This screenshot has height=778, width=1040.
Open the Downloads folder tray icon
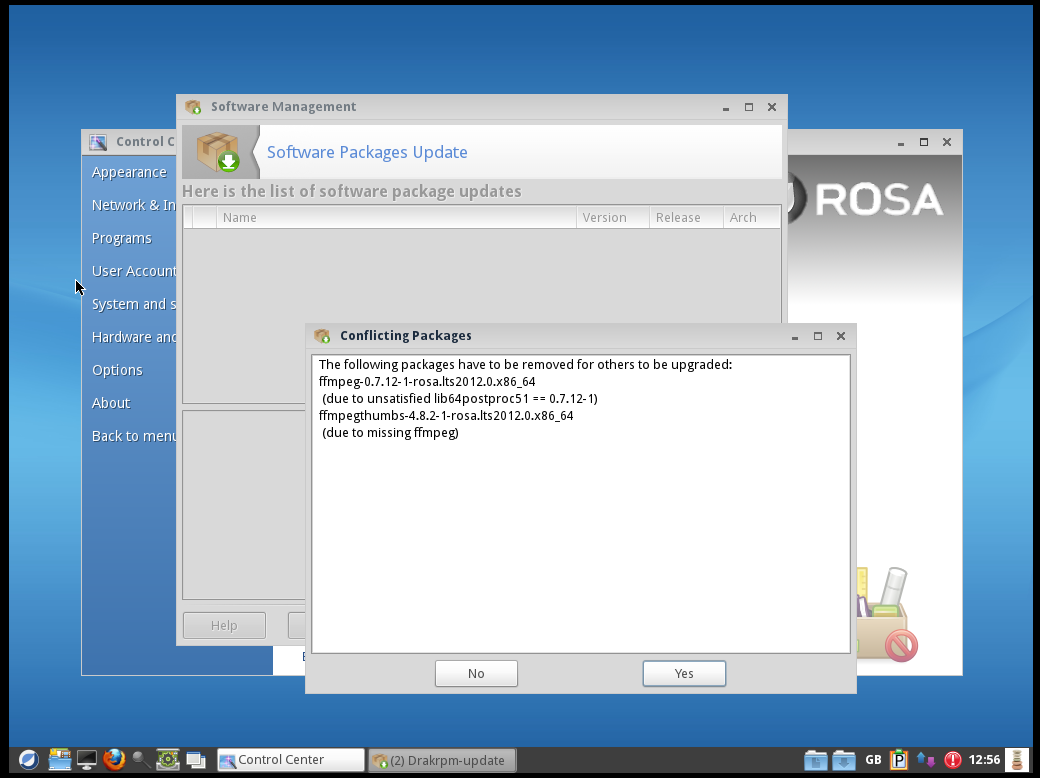[844, 760]
